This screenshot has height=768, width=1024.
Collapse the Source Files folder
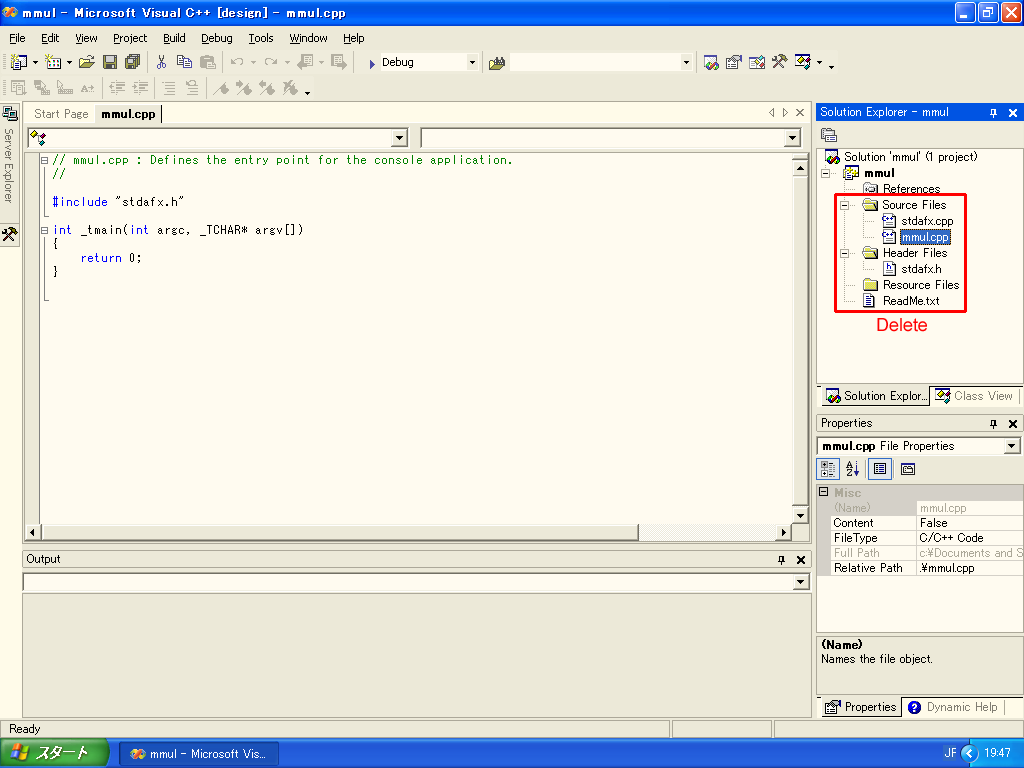pos(844,205)
